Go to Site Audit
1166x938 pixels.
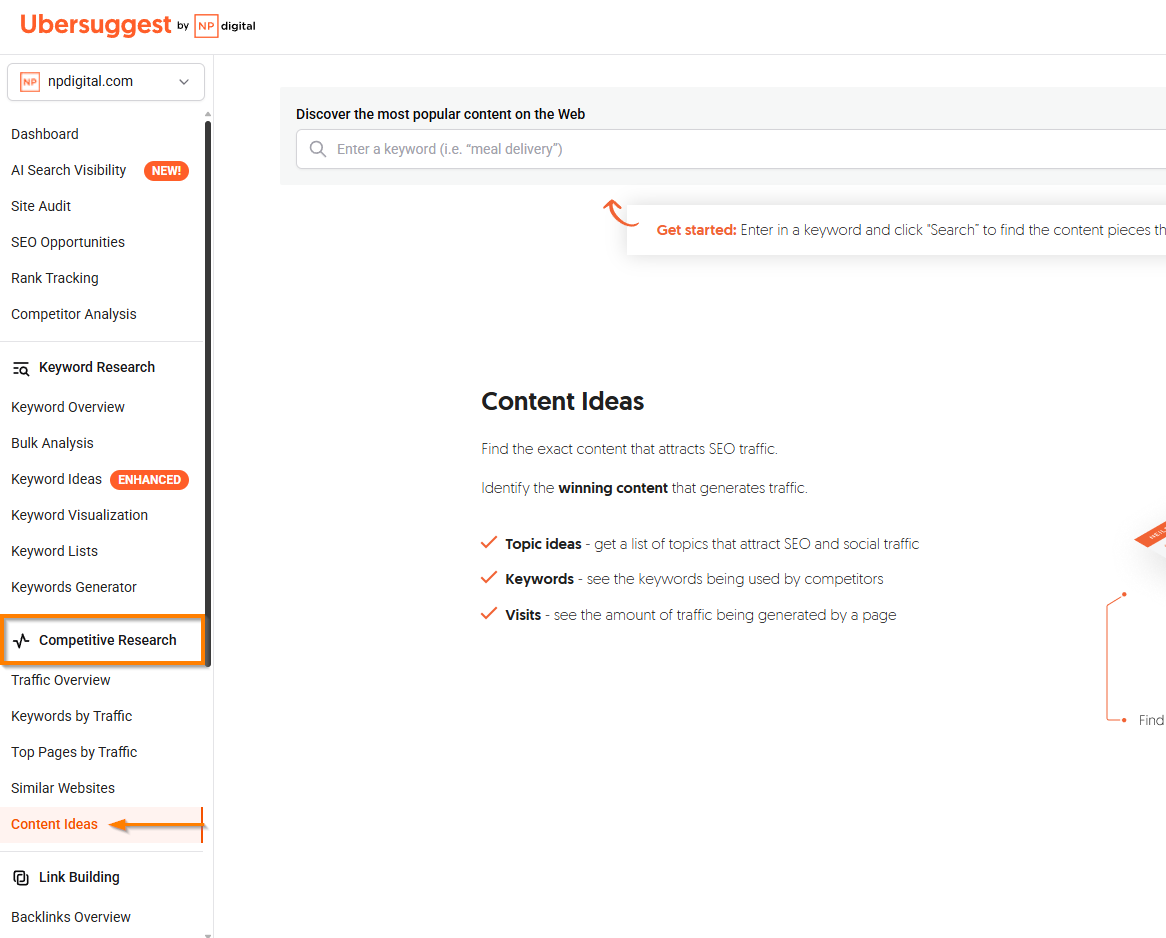[41, 206]
